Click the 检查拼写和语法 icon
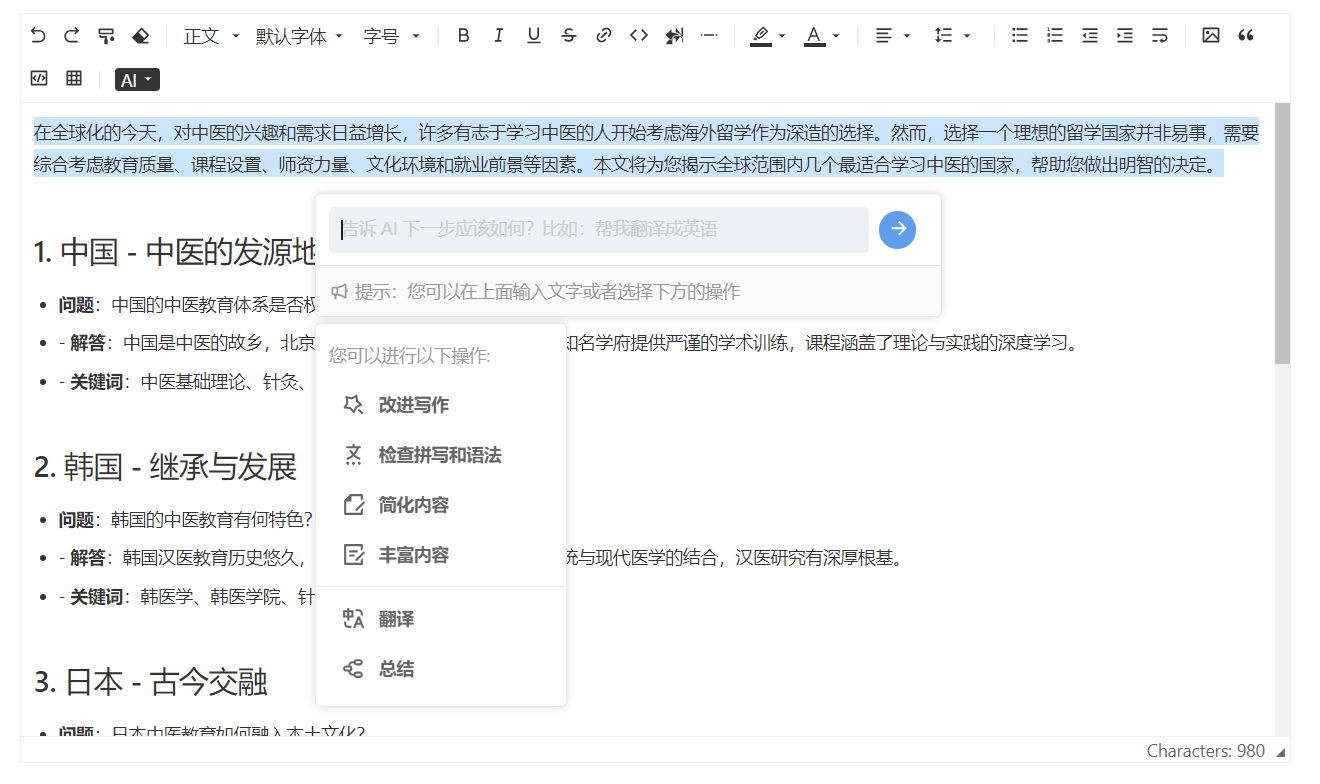 pyautogui.click(x=353, y=455)
